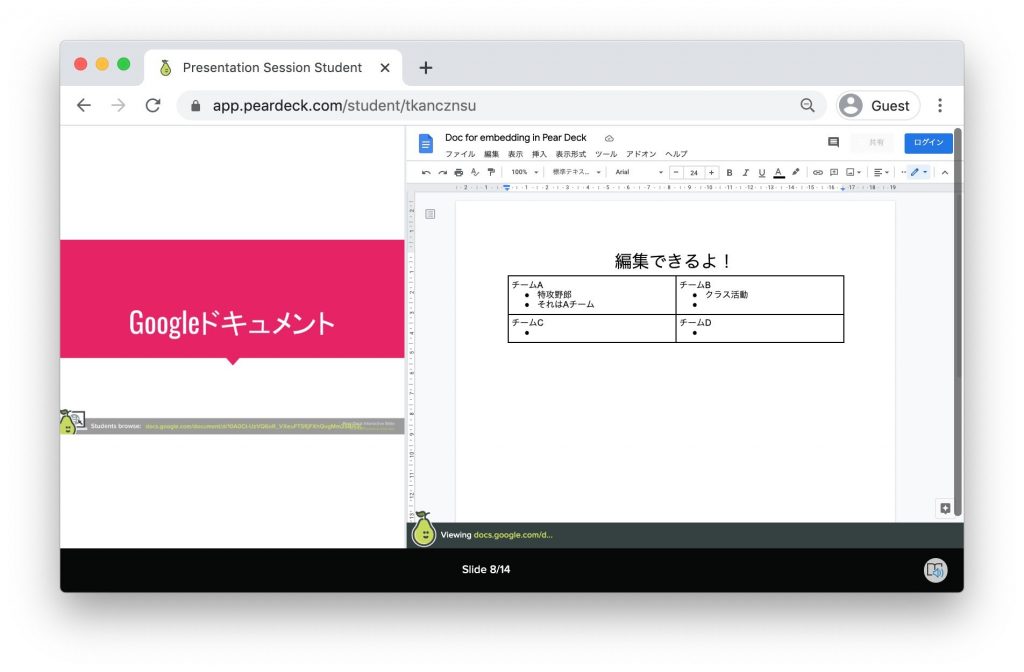Click the text color A button
Screen dimensions: 1024x672
click(778, 172)
